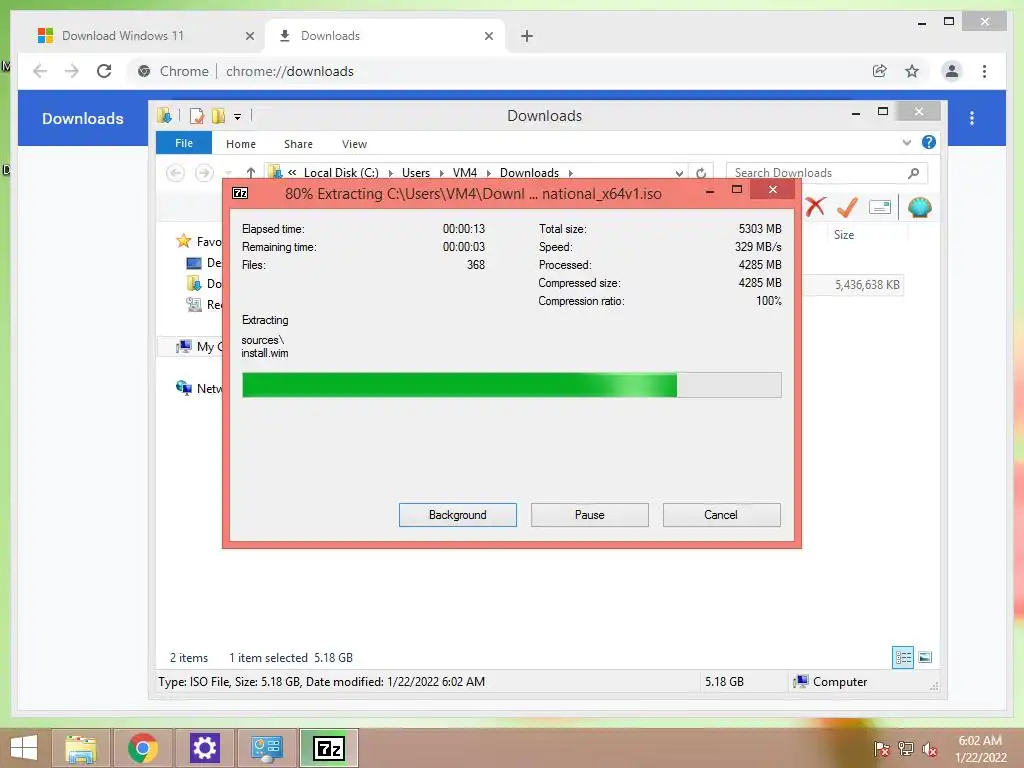
Task: Select Favorites in the navigation pane
Action: tap(199, 242)
